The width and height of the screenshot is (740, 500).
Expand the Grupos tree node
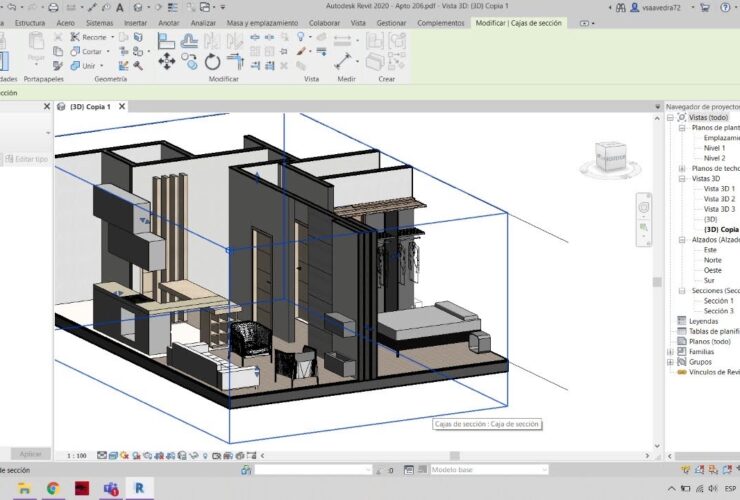click(671, 362)
